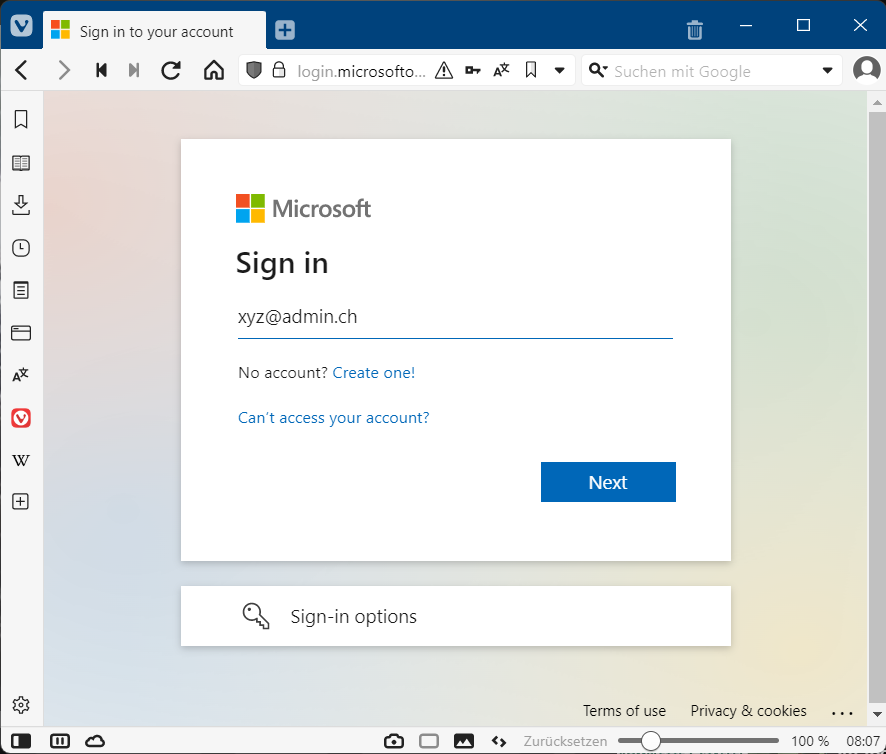Open the Reading List panel
This screenshot has width=886, height=754.
pyautogui.click(x=20, y=163)
